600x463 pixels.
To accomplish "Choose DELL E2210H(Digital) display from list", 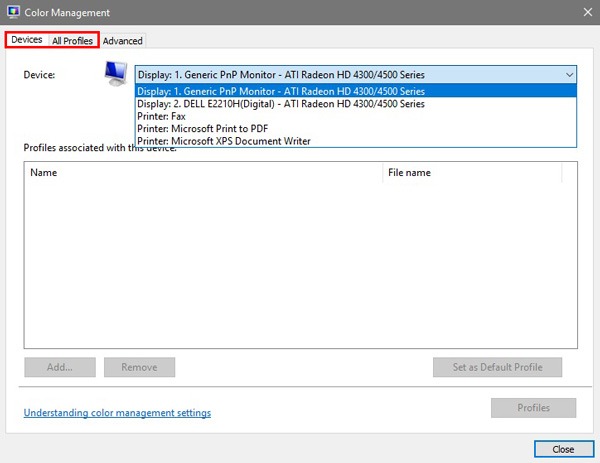I will coord(280,104).
